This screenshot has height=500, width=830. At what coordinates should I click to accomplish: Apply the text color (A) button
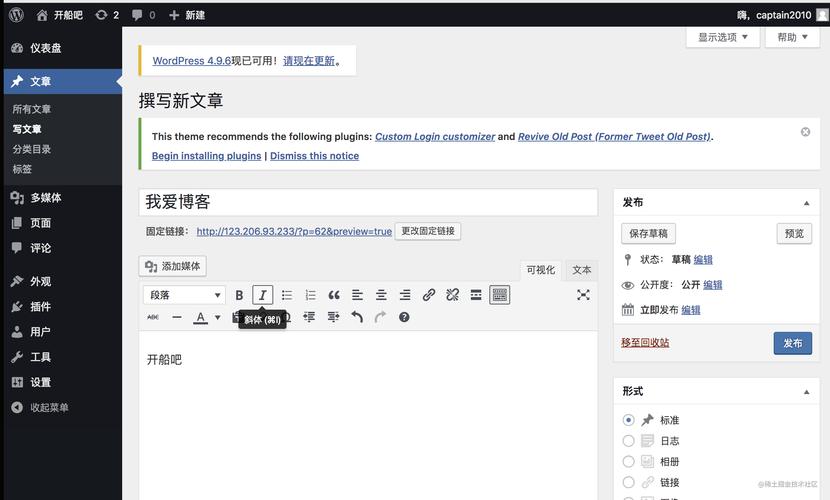point(200,317)
